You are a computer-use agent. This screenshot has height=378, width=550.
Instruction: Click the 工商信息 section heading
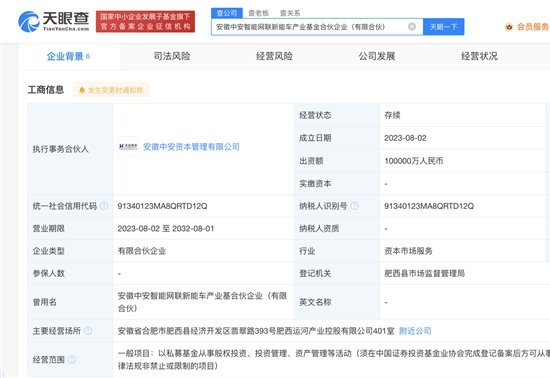[46, 90]
